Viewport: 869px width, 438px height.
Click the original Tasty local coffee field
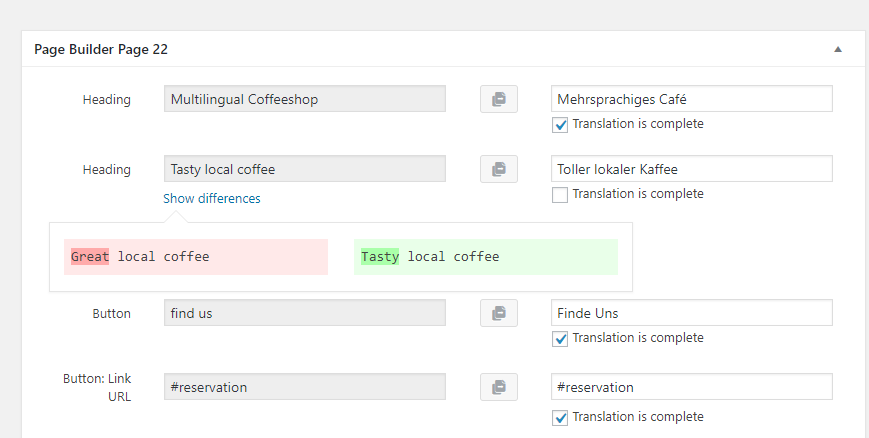(305, 169)
